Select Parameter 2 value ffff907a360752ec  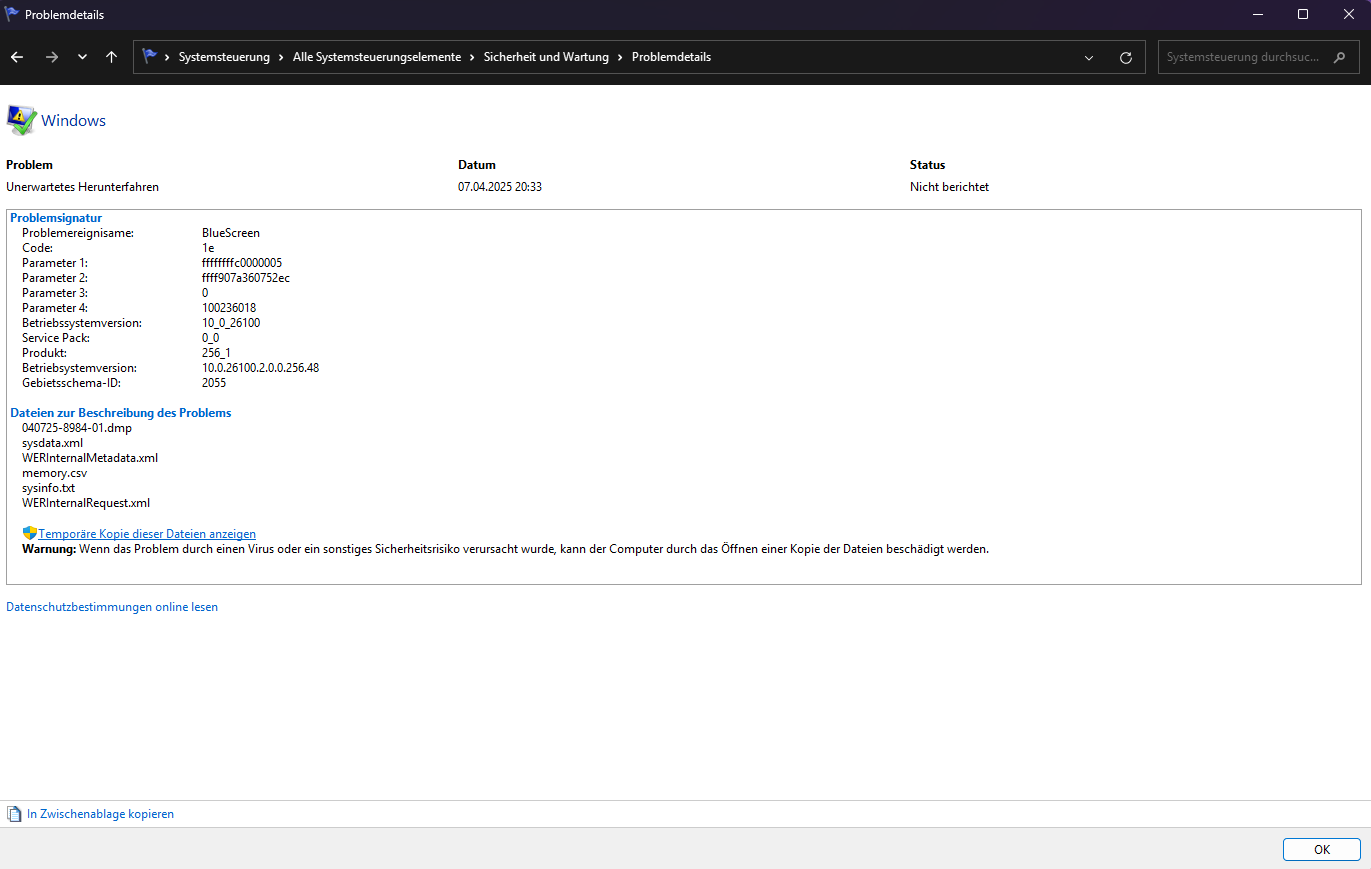click(246, 278)
